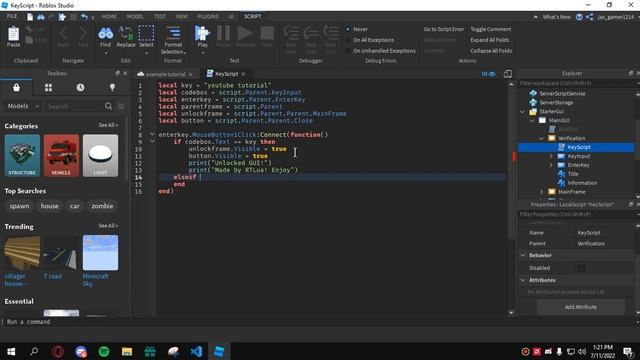640x360 pixels.
Task: Click the Undo arrow in quick access bar
Action: (84, 17)
